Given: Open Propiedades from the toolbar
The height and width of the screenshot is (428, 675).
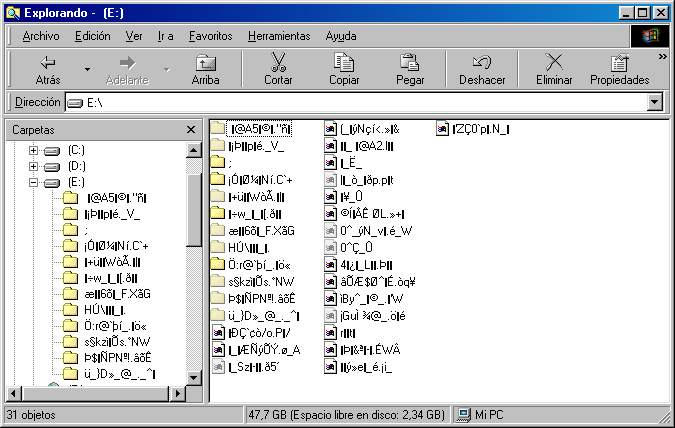Looking at the screenshot, I should click(619, 69).
